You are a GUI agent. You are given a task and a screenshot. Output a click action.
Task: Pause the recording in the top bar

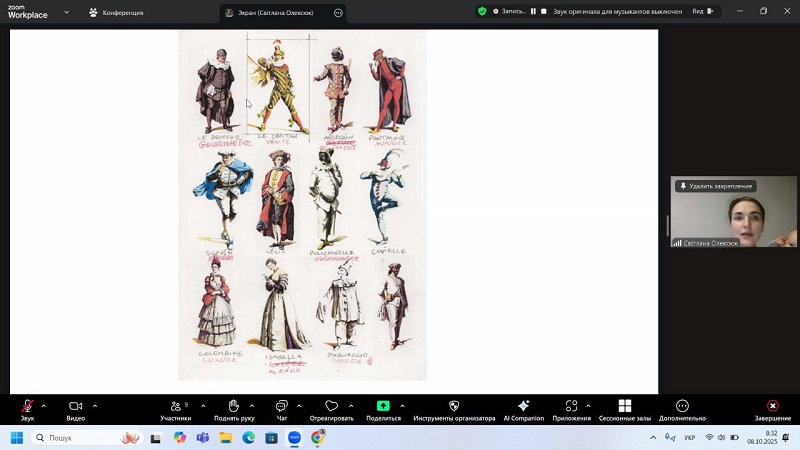point(533,12)
